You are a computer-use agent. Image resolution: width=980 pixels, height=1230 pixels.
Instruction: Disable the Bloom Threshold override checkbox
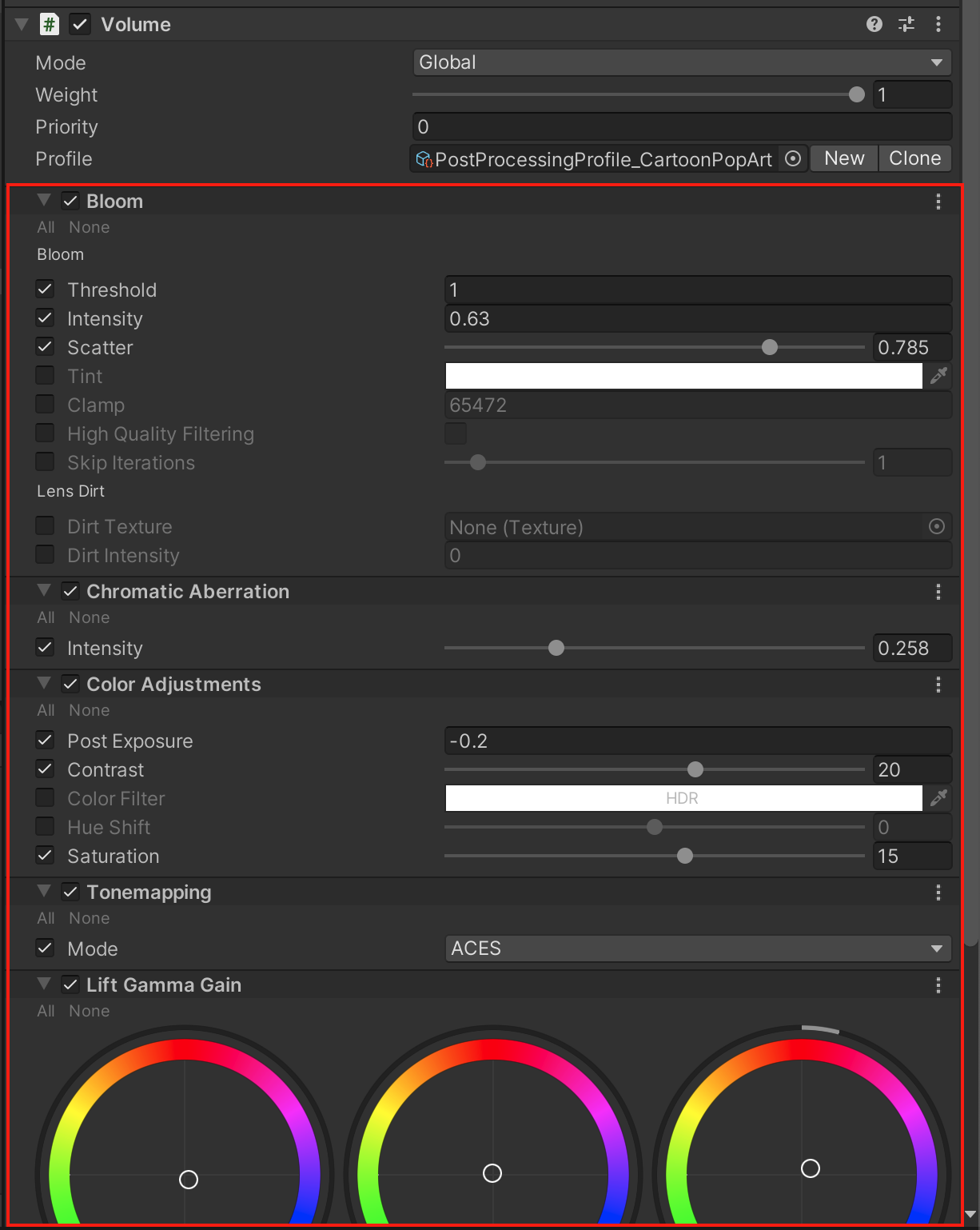pyautogui.click(x=46, y=290)
